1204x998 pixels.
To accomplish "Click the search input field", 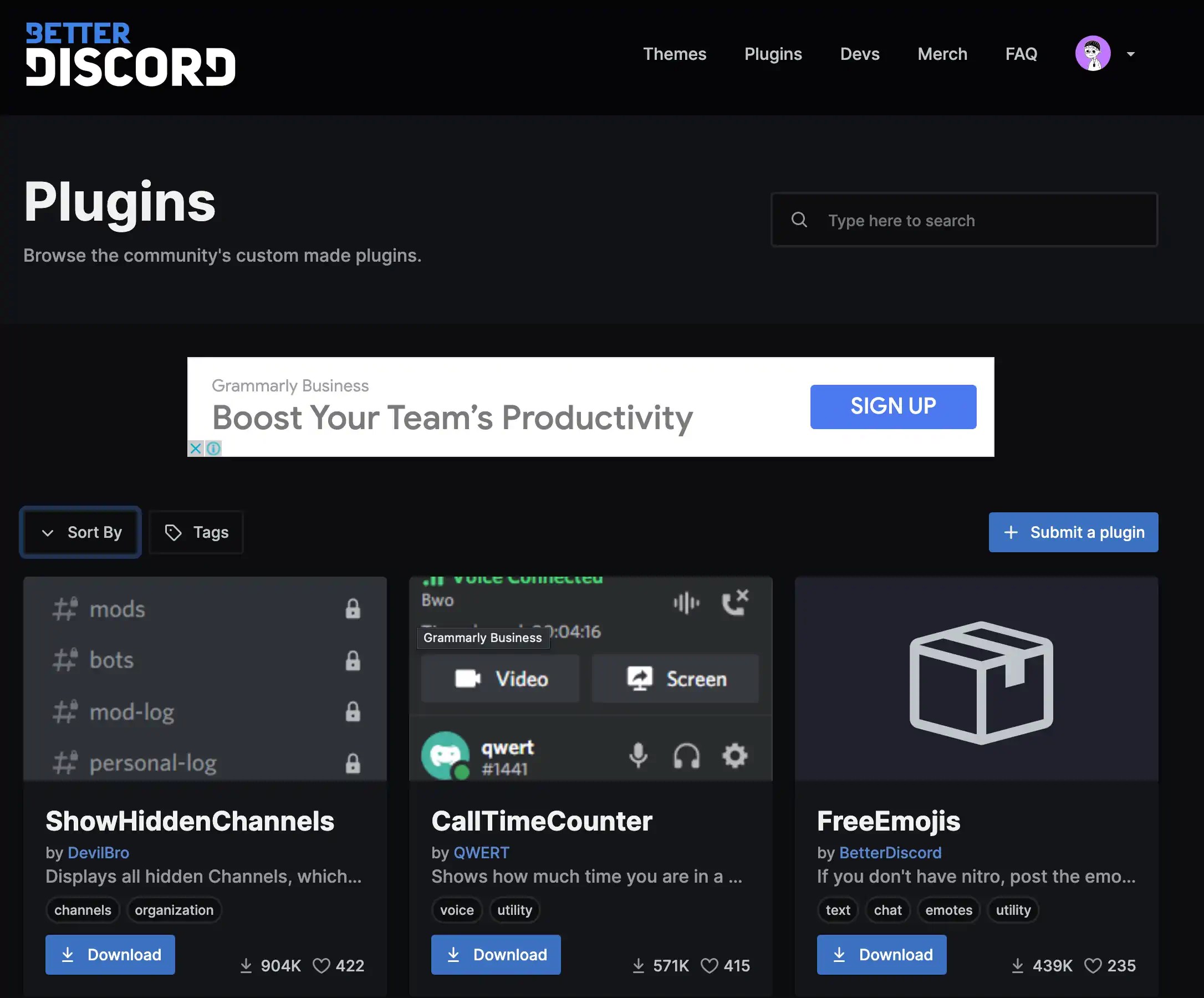I will [x=963, y=220].
